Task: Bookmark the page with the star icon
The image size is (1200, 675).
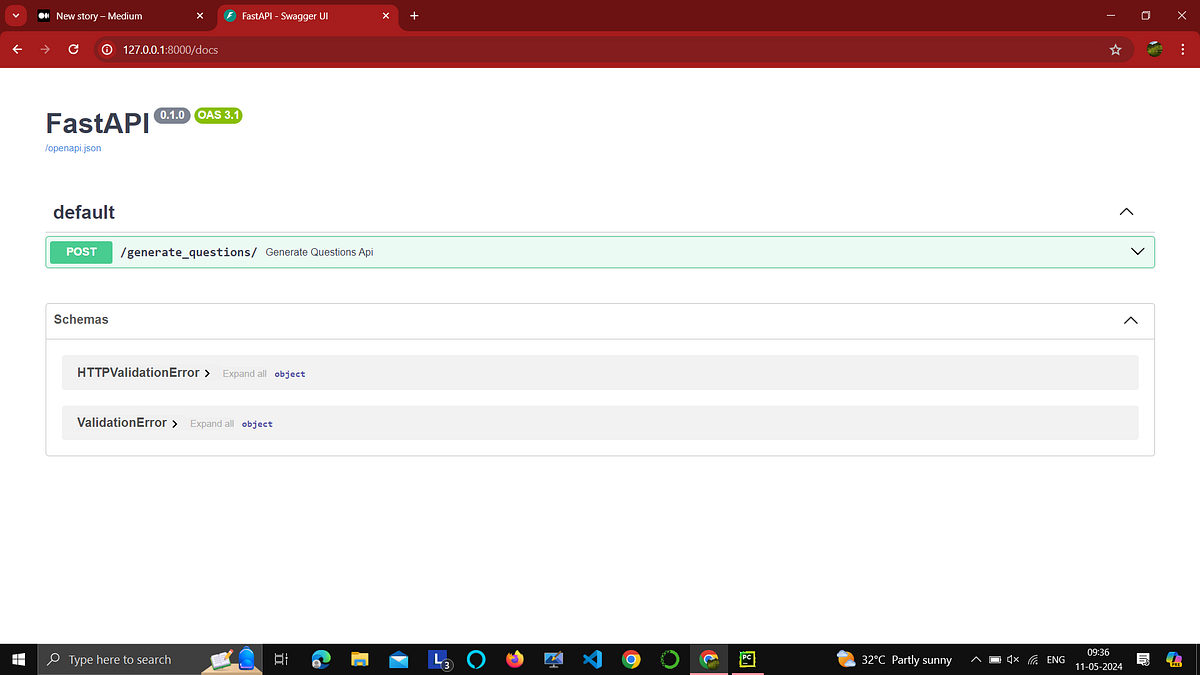Action: [x=1115, y=48]
